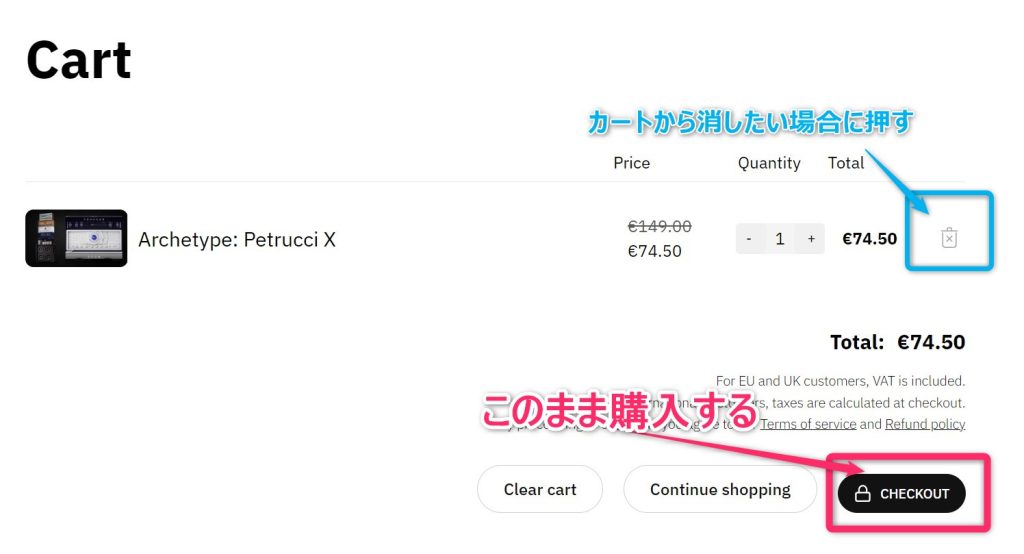Click the pink このまま購入する annotation label
Screen dimensions: 1024x554
[x=620, y=412]
